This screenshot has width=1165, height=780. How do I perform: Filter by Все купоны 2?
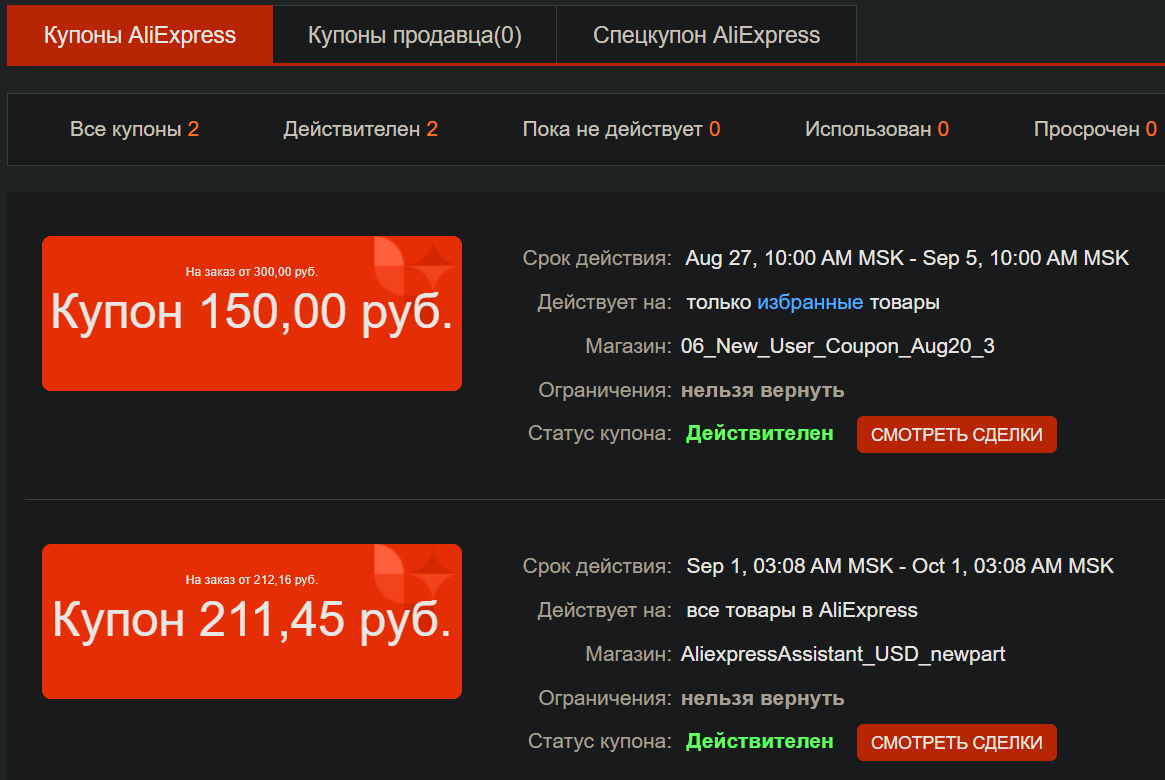pyautogui.click(x=134, y=129)
